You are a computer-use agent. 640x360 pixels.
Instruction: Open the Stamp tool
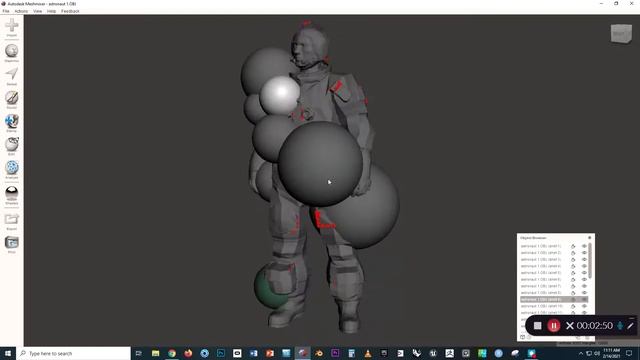(x=11, y=123)
